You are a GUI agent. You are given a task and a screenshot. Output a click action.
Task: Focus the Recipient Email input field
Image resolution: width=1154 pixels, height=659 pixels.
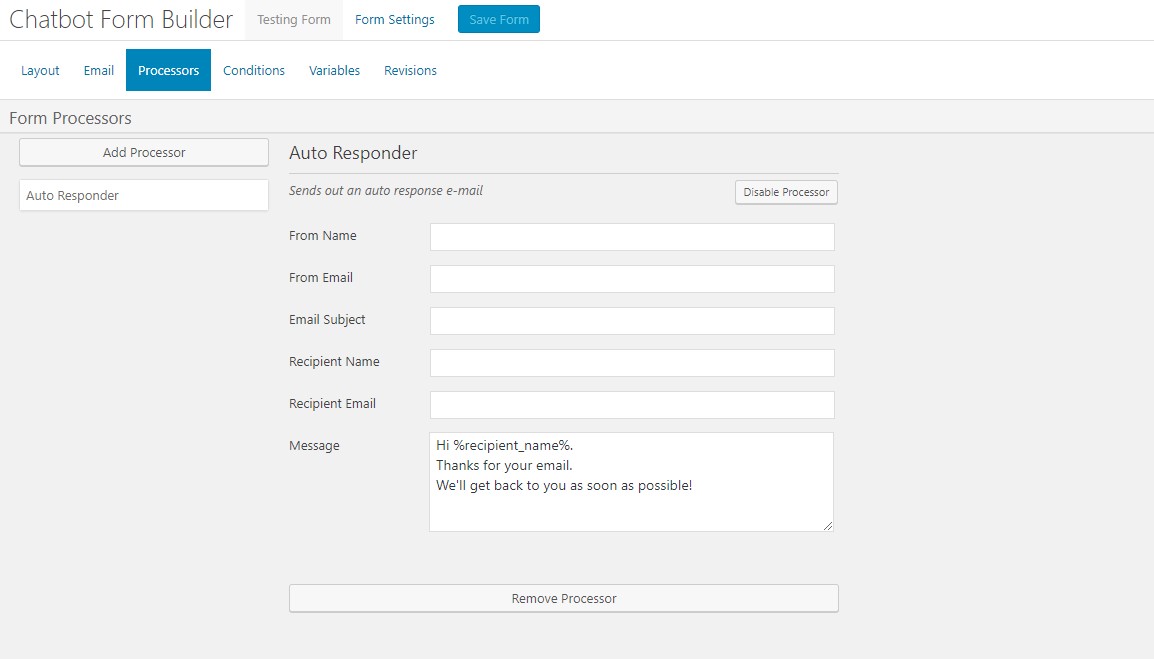[632, 405]
